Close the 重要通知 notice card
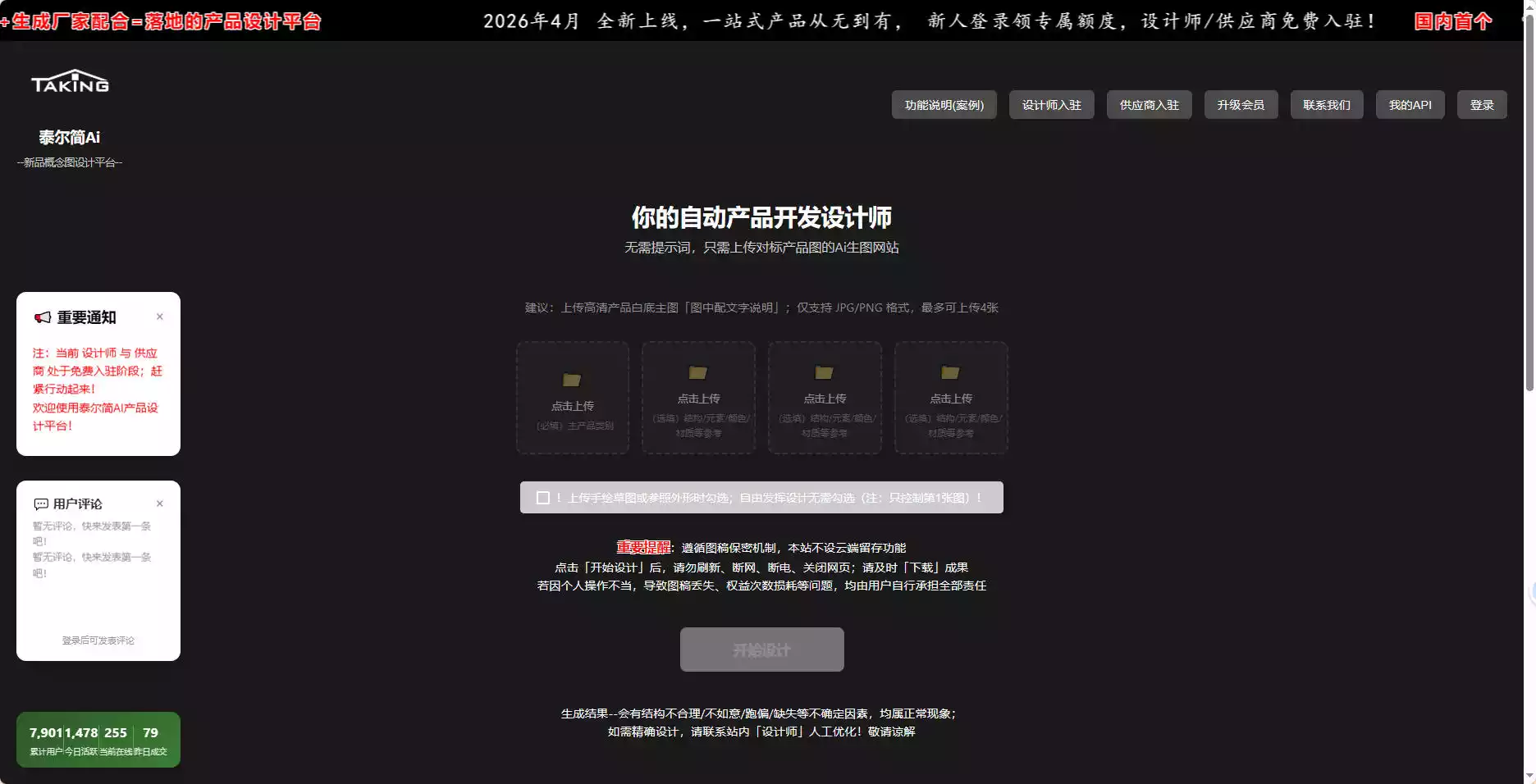 tap(160, 317)
